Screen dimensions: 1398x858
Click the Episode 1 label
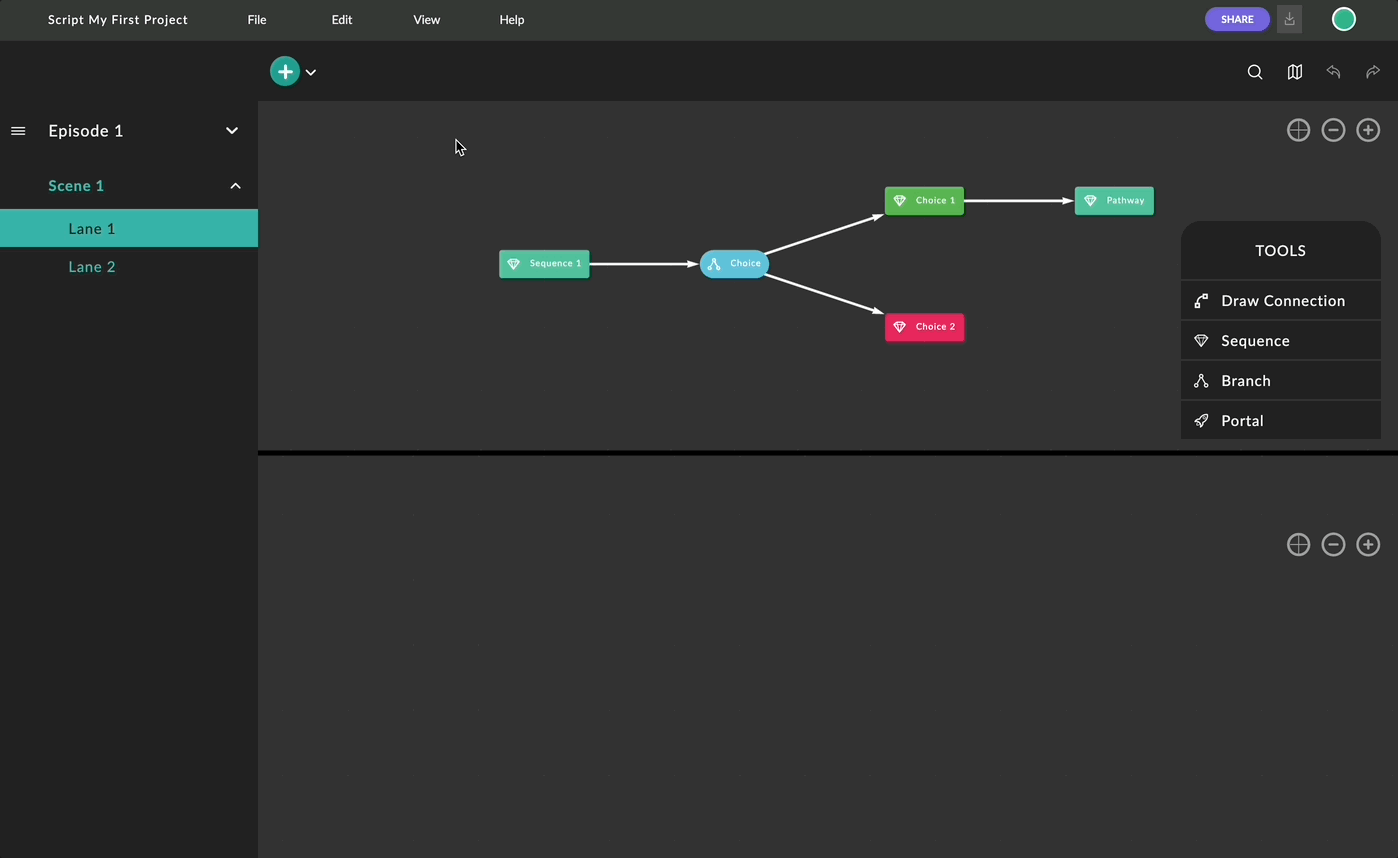tap(86, 131)
